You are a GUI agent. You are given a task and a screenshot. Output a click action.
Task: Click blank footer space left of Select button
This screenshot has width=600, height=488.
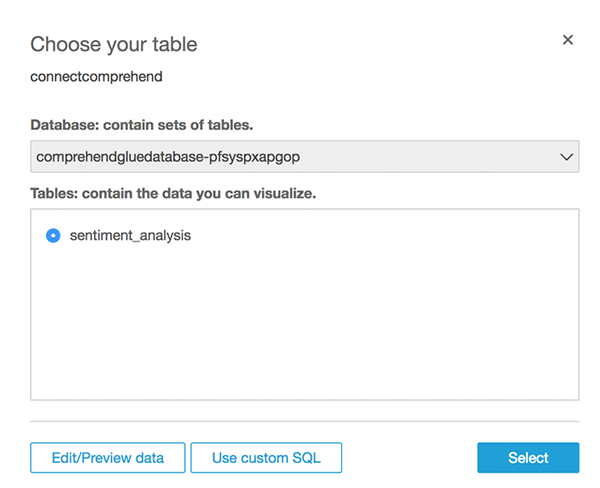410,458
